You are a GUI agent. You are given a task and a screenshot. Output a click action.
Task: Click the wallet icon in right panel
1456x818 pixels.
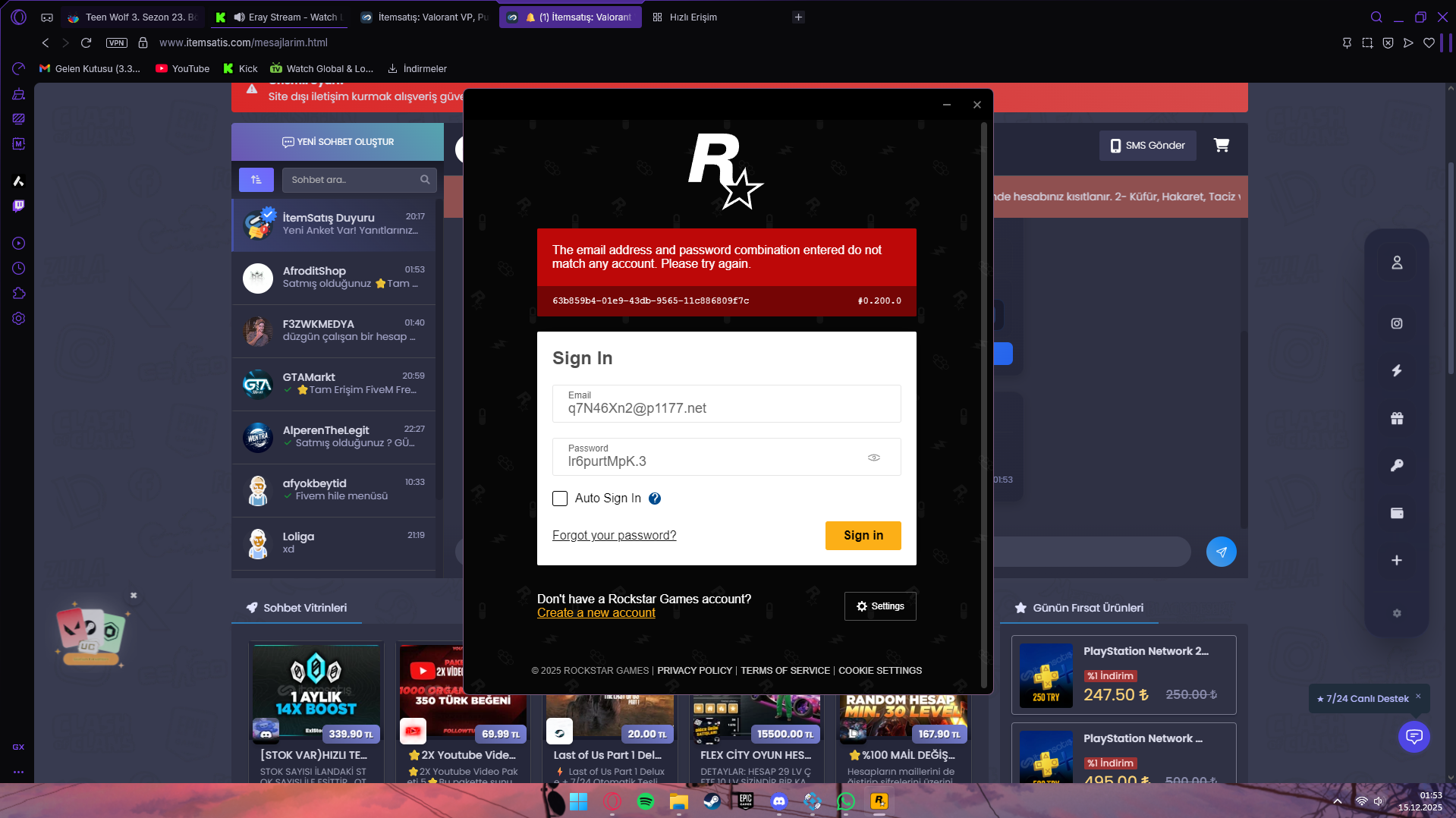point(1397,513)
